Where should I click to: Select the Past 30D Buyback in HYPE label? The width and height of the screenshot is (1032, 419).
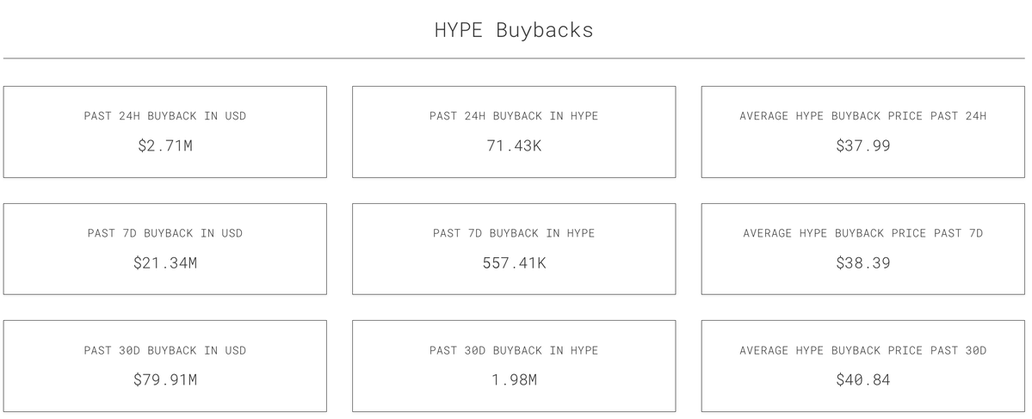514,350
